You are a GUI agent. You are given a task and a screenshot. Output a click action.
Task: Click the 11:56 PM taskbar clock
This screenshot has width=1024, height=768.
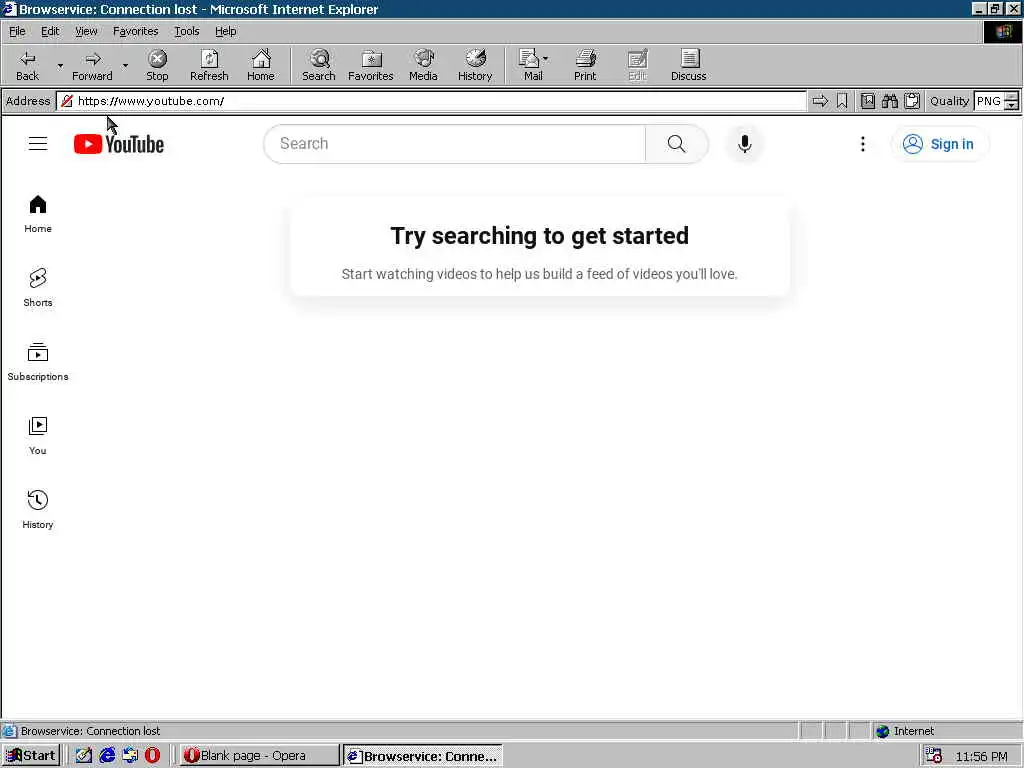click(x=981, y=756)
